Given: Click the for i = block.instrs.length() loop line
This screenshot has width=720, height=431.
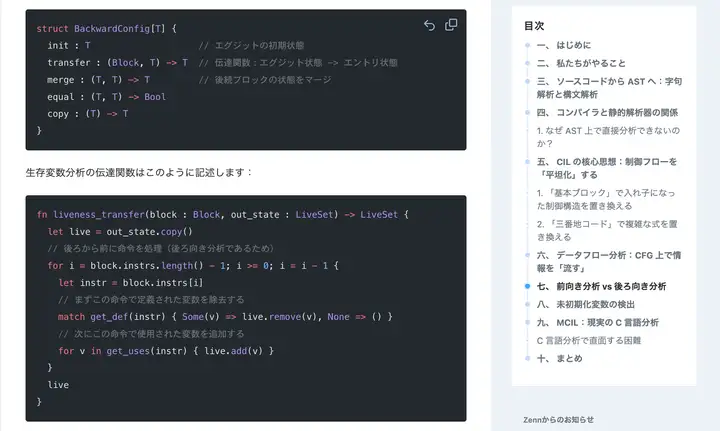Looking at the screenshot, I should pyautogui.click(x=193, y=265).
